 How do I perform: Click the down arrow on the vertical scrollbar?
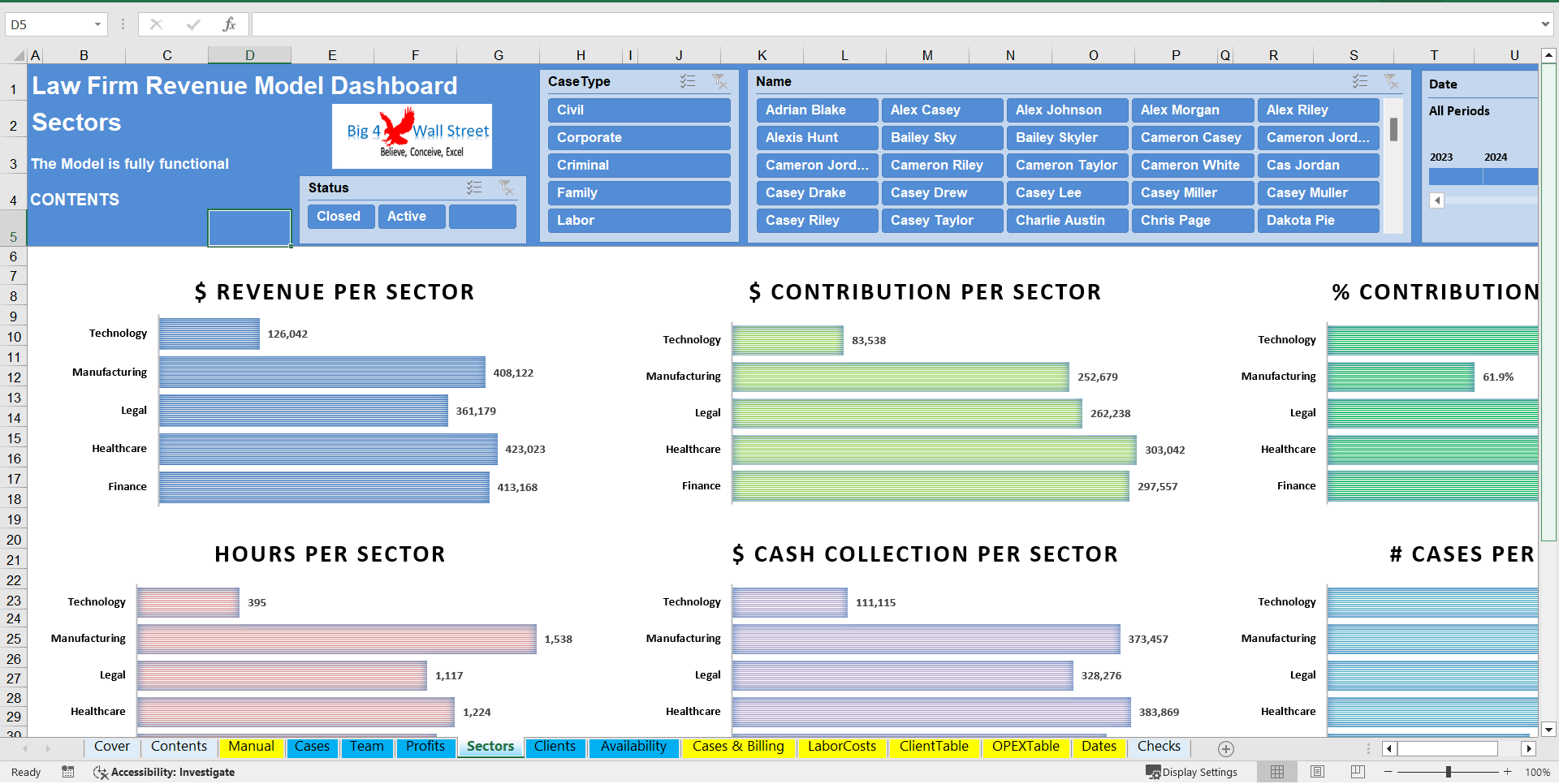tap(1550, 730)
